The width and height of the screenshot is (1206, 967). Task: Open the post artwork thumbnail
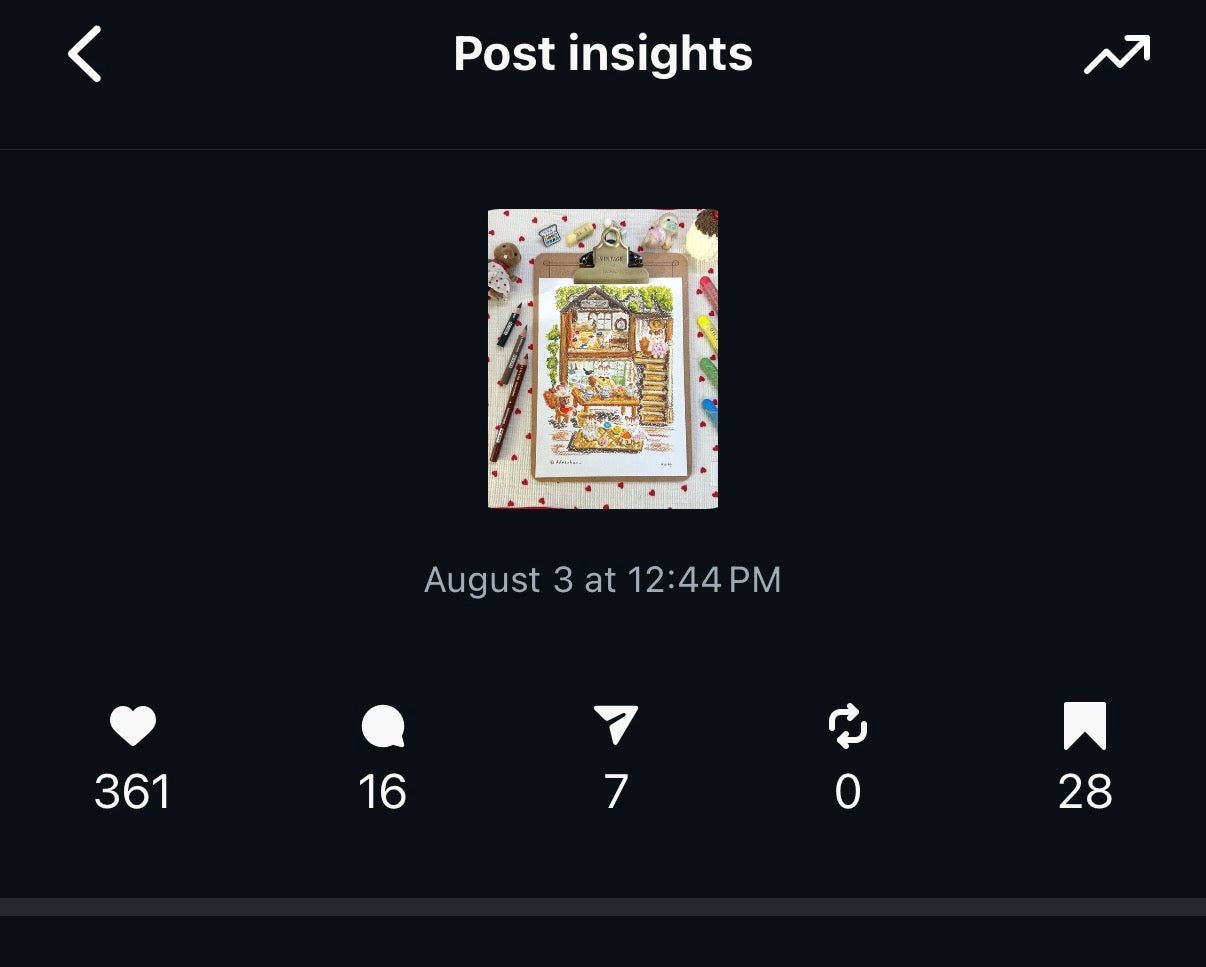point(603,358)
